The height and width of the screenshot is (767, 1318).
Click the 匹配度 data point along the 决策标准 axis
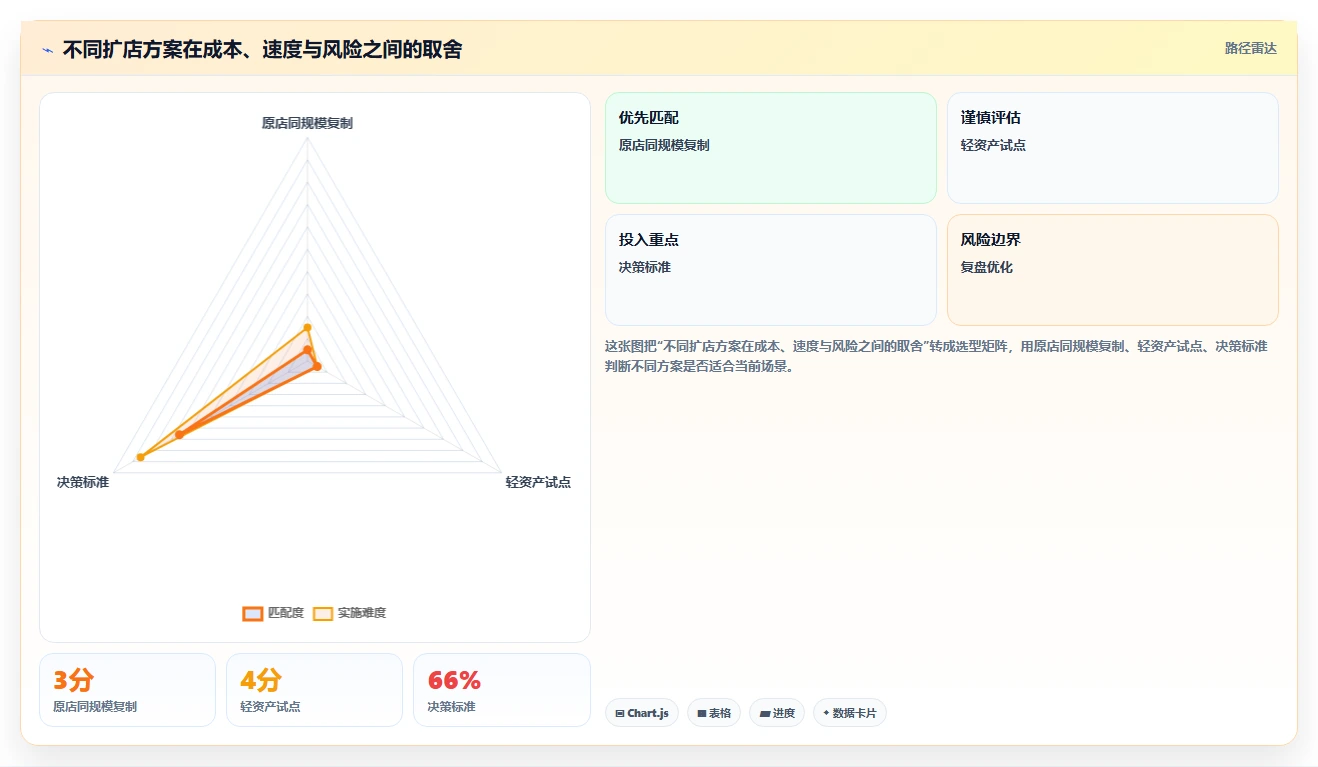[x=179, y=435]
